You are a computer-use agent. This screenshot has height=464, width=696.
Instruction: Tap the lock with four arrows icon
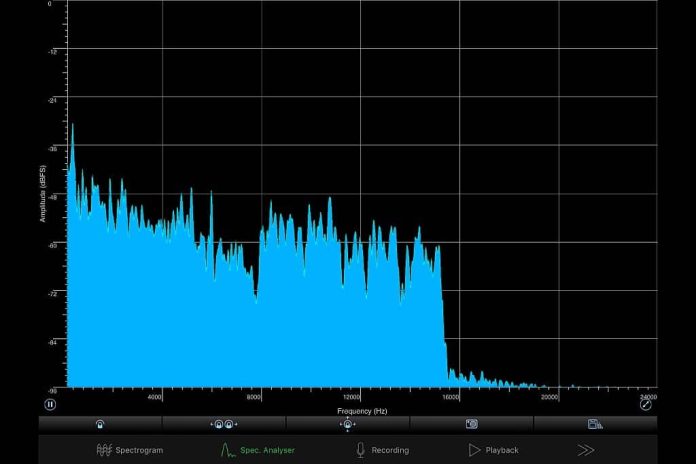[348, 424]
